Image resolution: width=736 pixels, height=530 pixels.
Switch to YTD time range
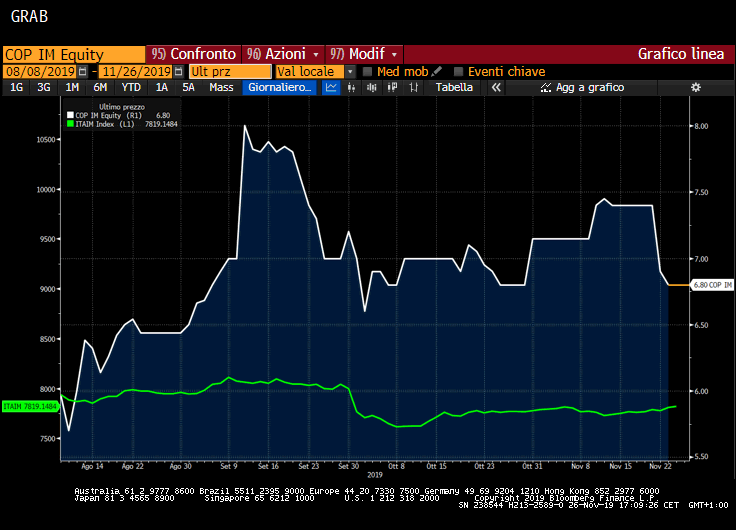131,88
